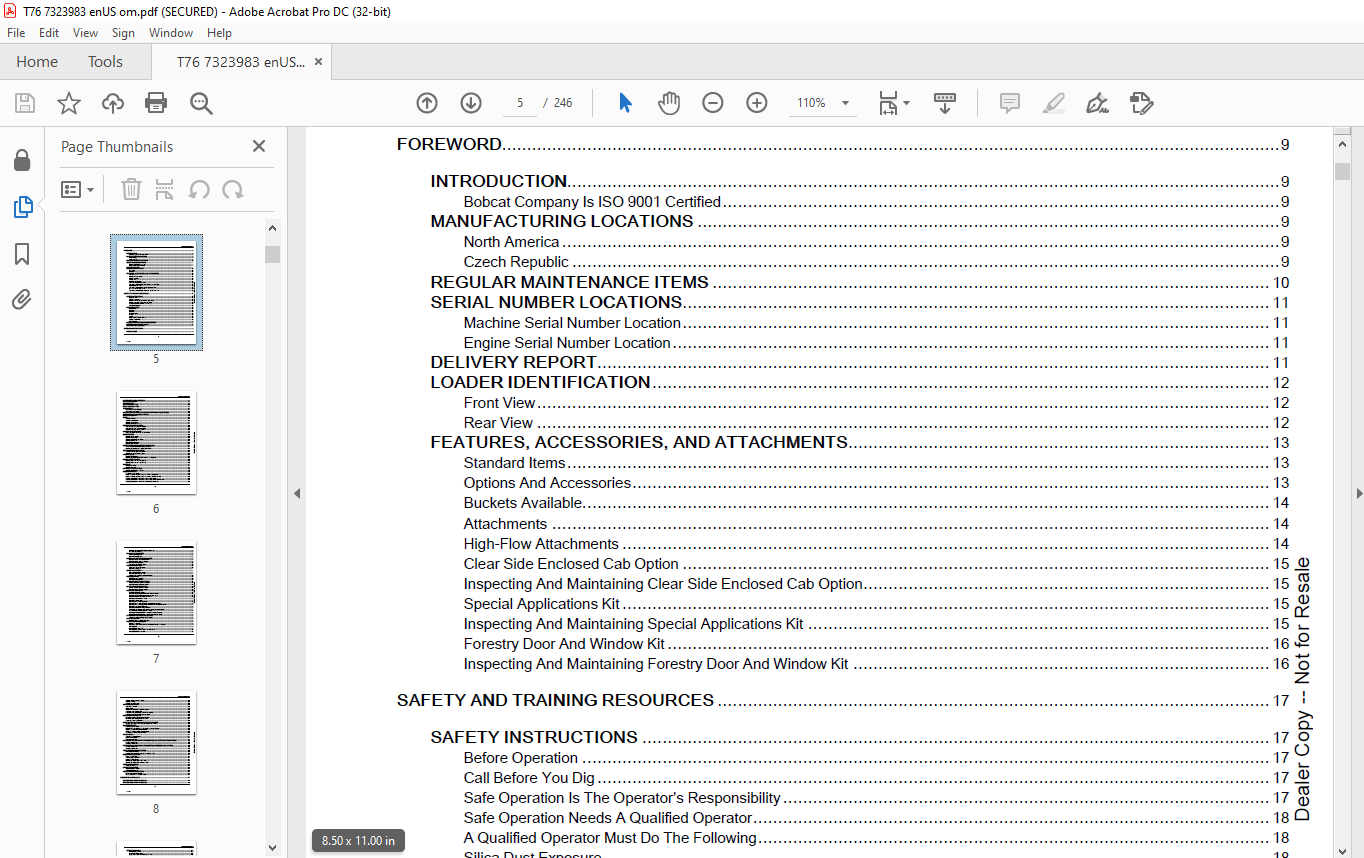Click the SAFETY INSTRUCTIONS contents entry
The height and width of the screenshot is (858, 1364).
tap(534, 737)
